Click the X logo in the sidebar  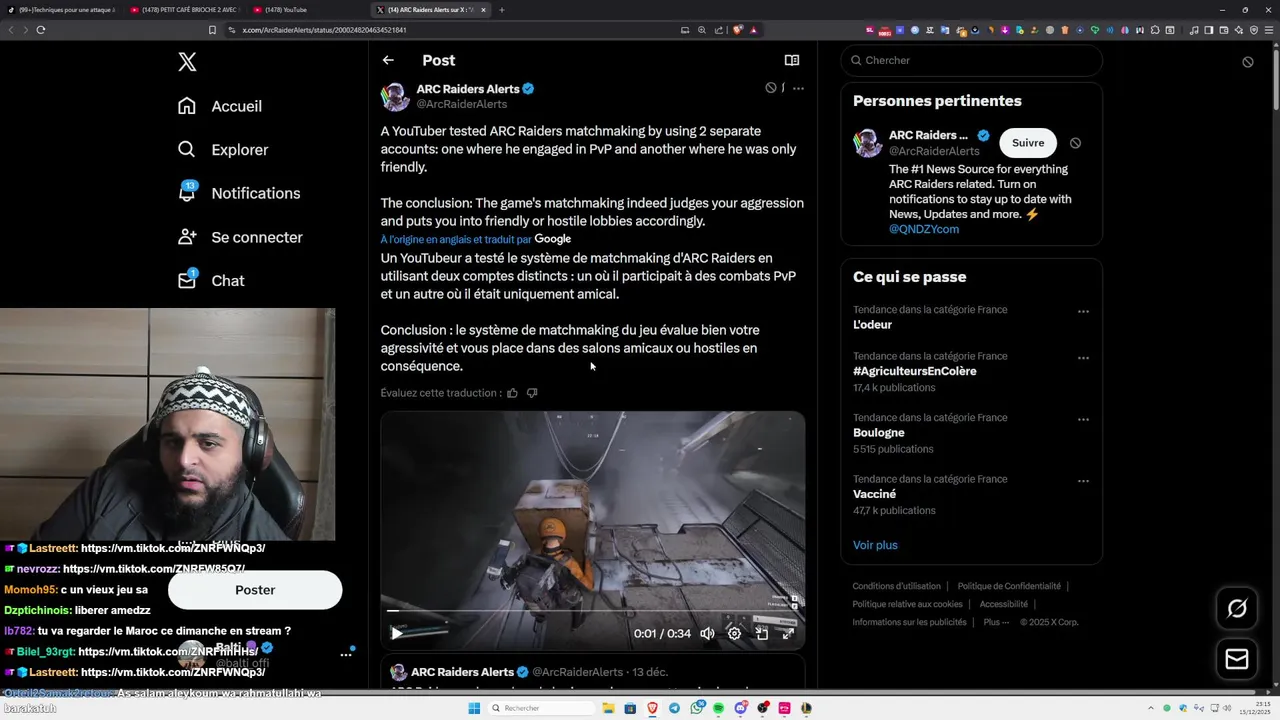click(x=187, y=62)
